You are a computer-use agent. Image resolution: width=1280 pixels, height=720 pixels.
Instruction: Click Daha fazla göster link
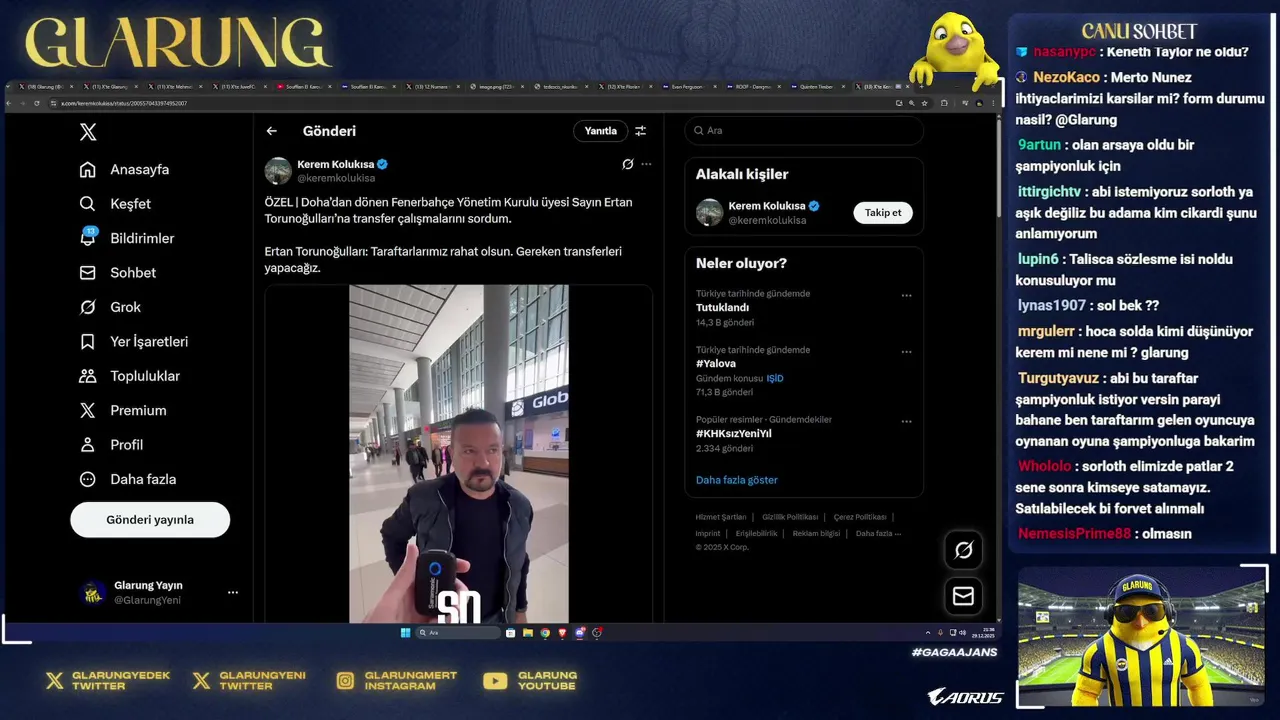pos(737,480)
